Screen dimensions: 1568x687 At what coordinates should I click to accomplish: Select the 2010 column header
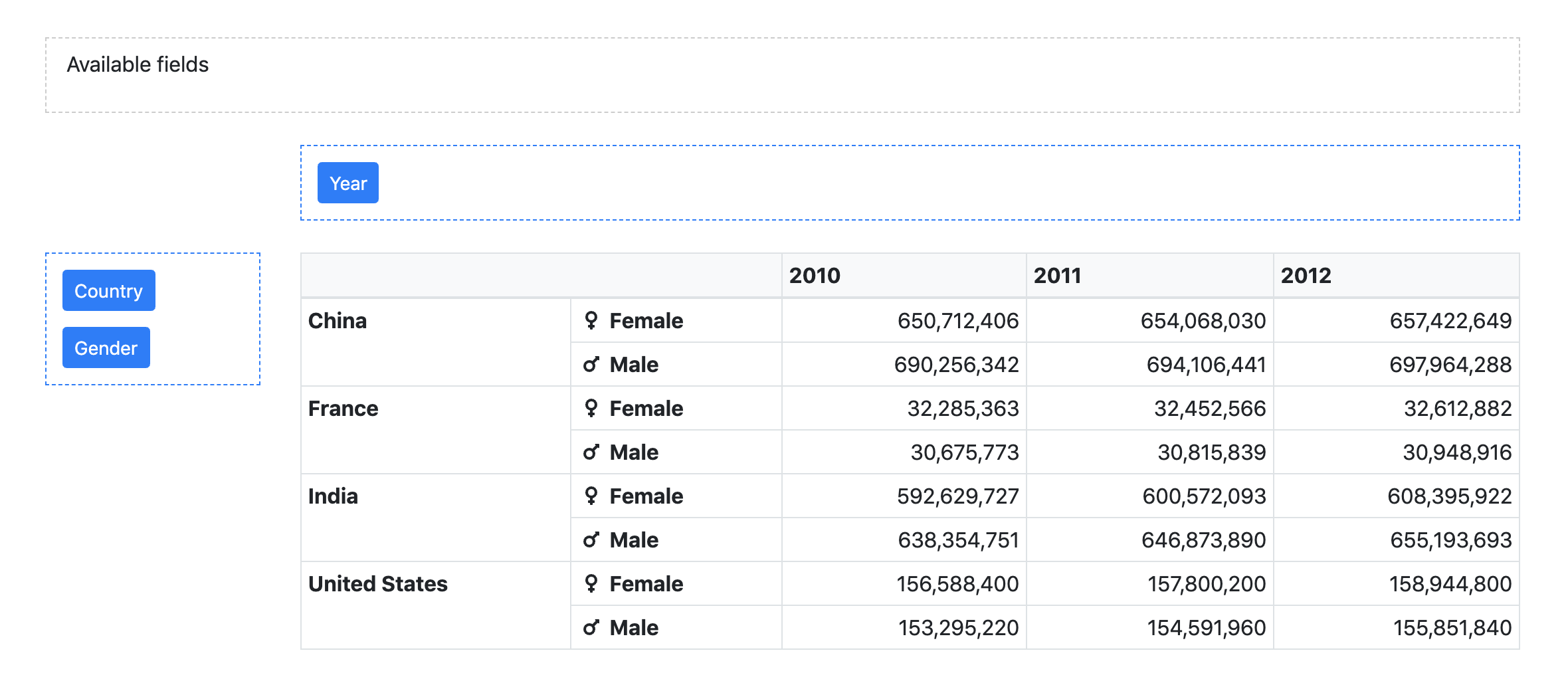click(904, 276)
